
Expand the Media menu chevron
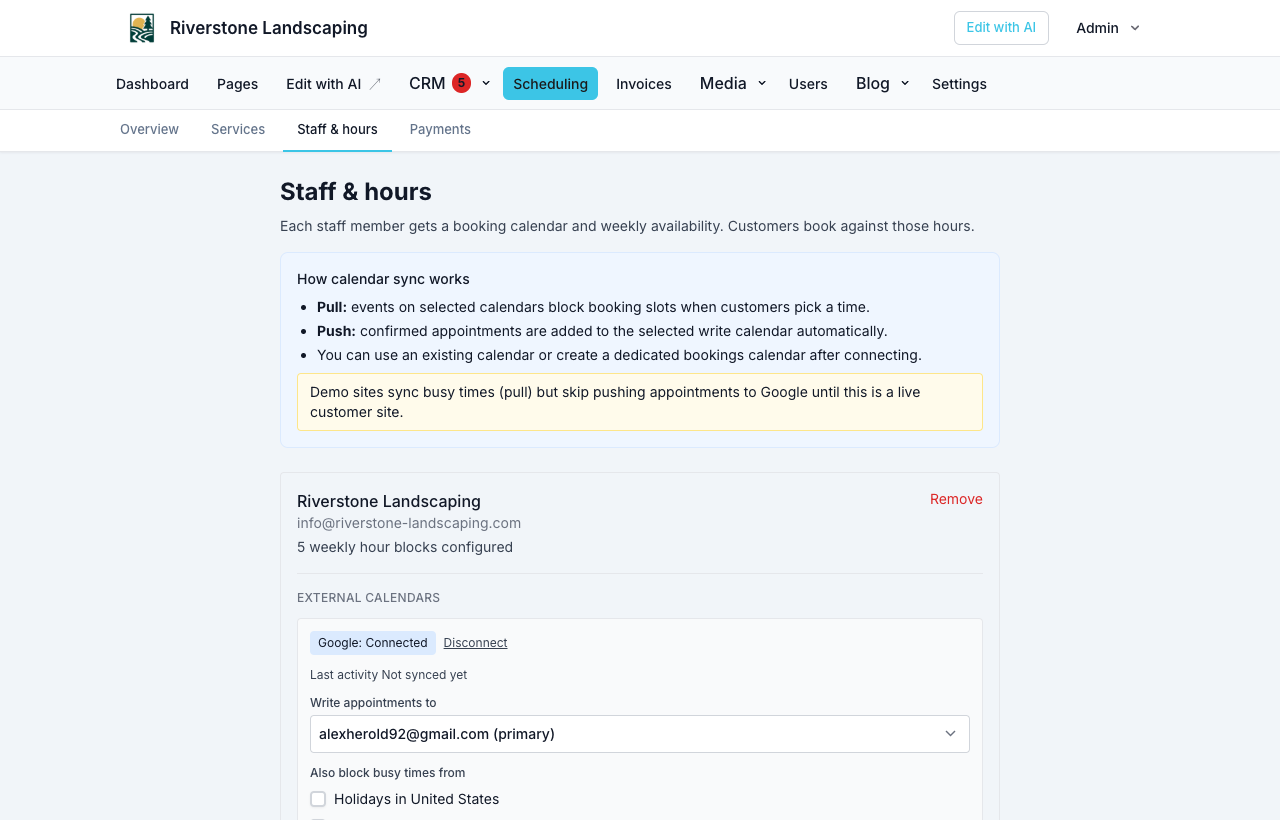click(762, 83)
